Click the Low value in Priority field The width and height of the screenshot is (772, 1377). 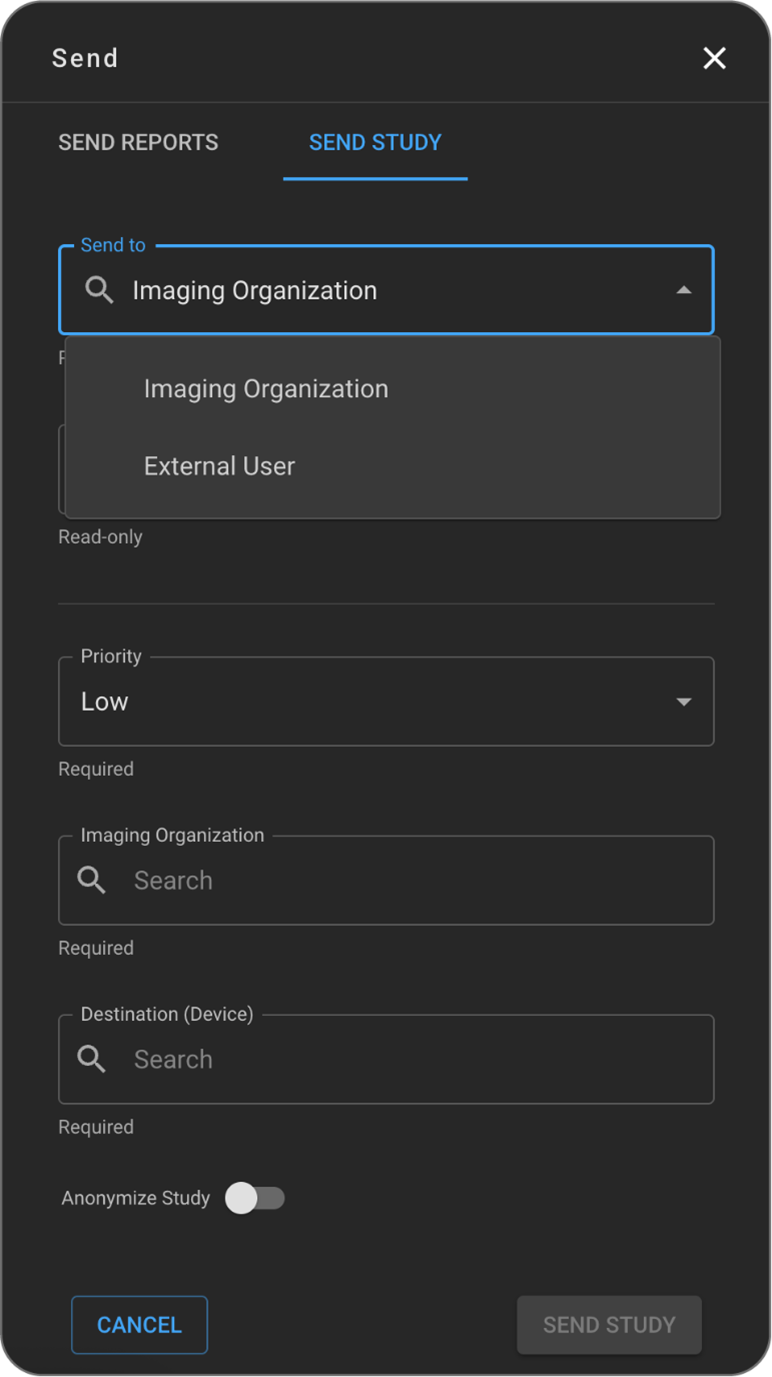point(105,702)
